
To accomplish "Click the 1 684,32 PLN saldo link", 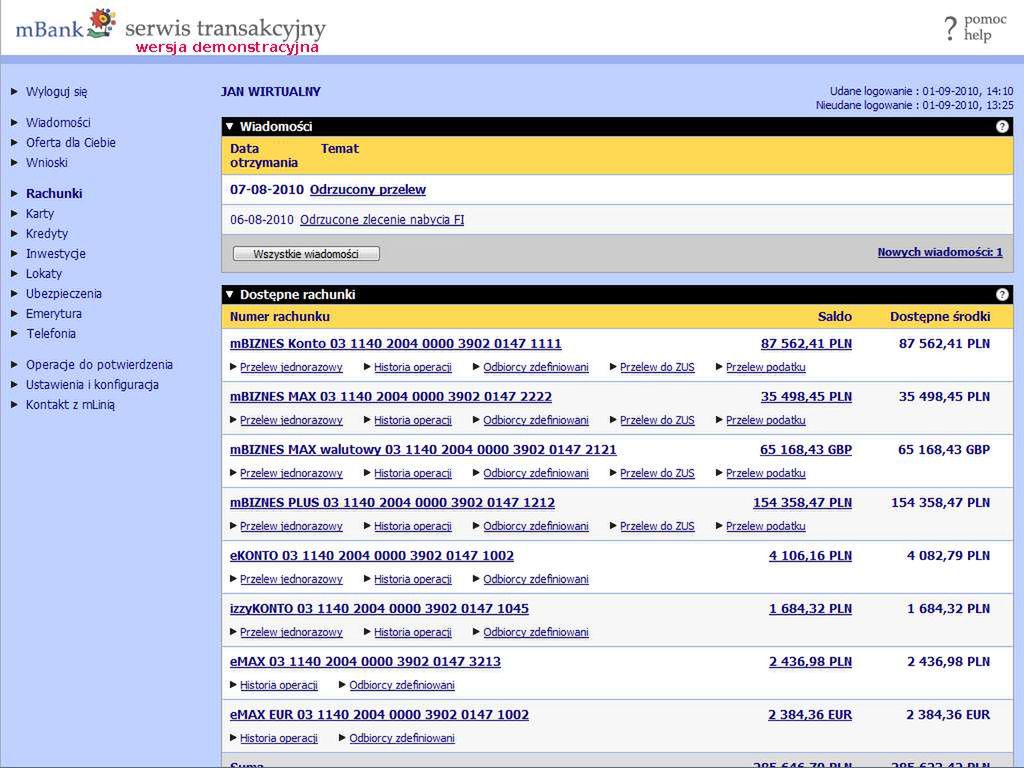I will pos(810,608).
